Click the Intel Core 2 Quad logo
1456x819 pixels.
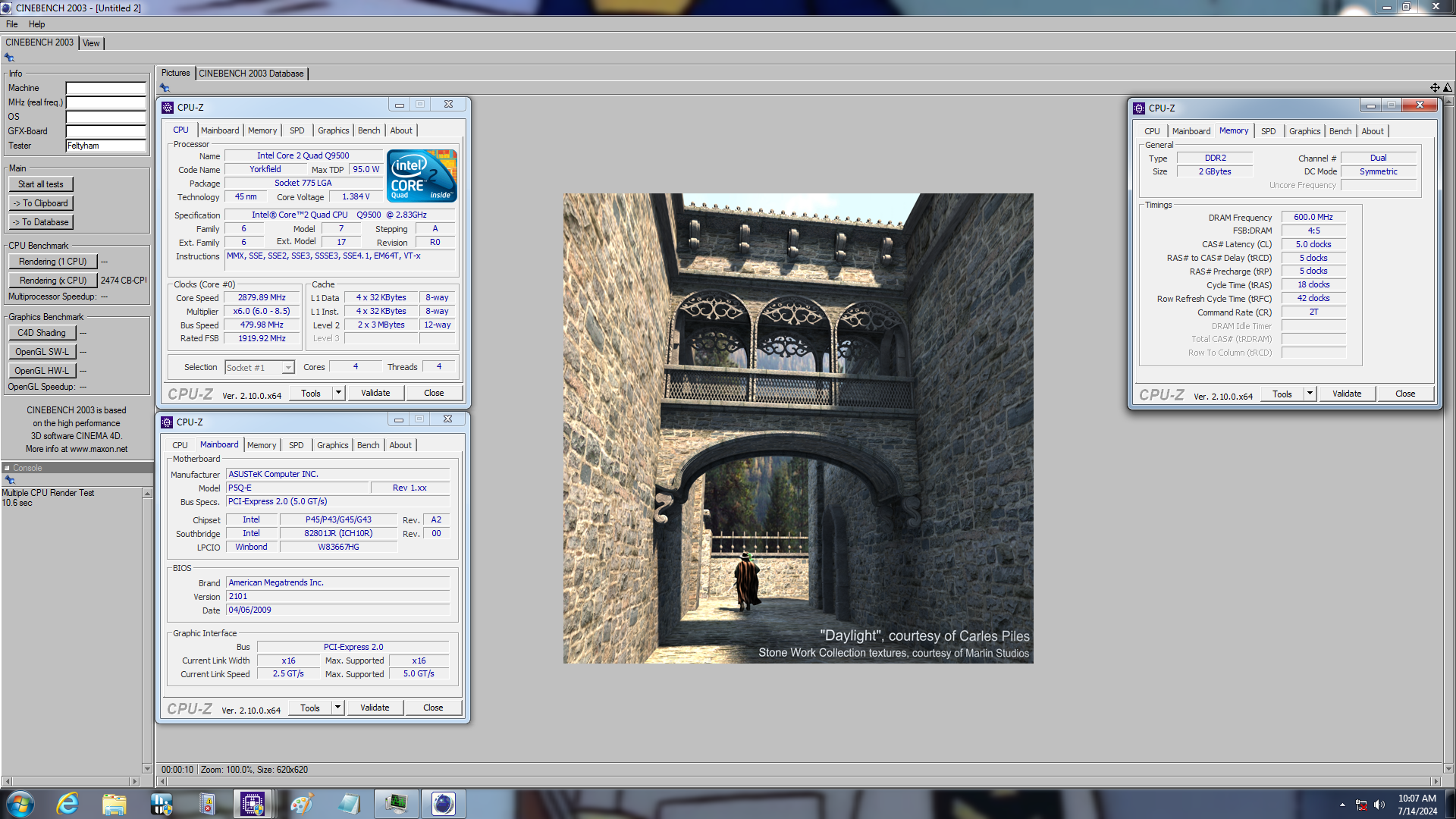(x=422, y=176)
